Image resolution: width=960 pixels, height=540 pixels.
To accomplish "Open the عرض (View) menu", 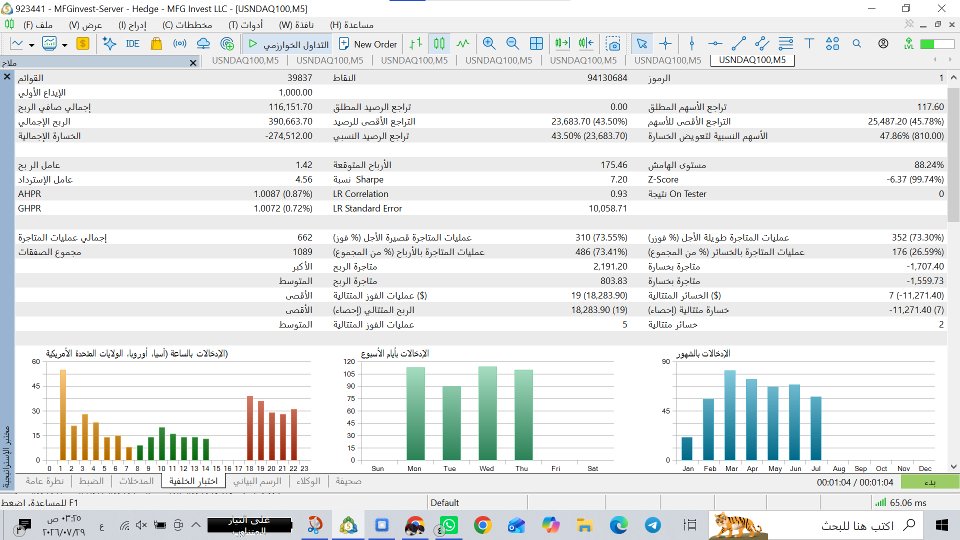I will pyautogui.click(x=85, y=25).
